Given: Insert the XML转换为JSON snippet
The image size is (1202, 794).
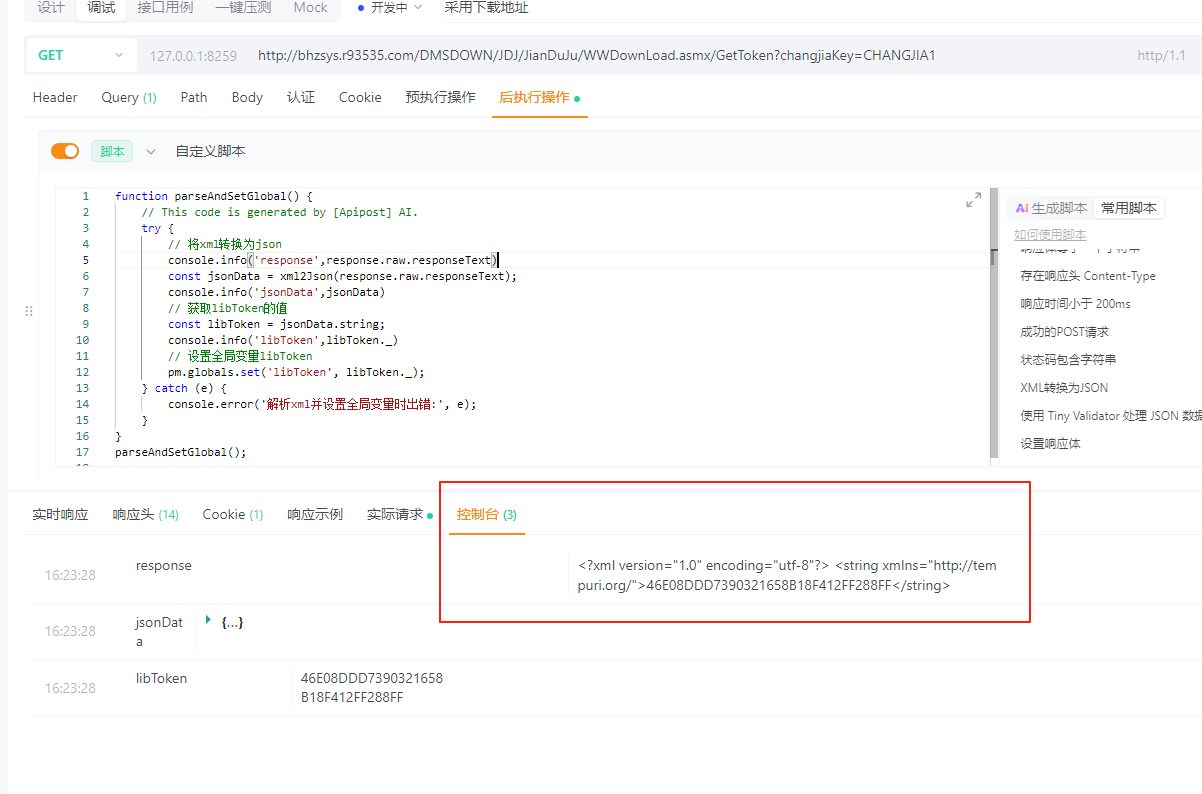Looking at the screenshot, I should point(1064,387).
